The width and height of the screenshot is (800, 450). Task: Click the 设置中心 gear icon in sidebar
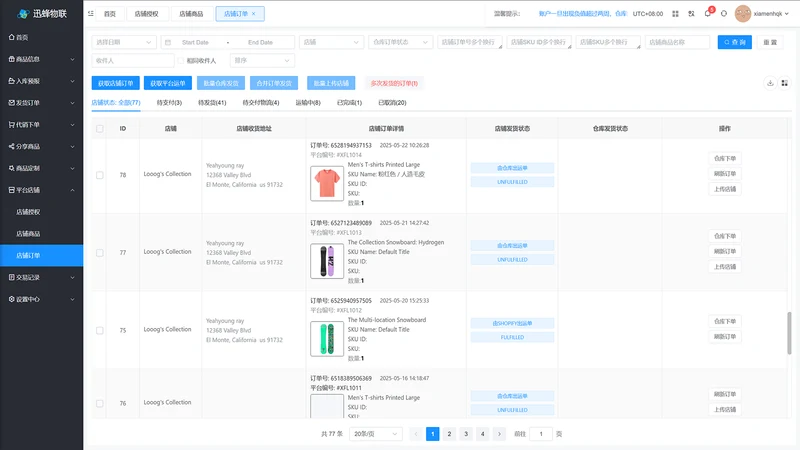coord(12,299)
